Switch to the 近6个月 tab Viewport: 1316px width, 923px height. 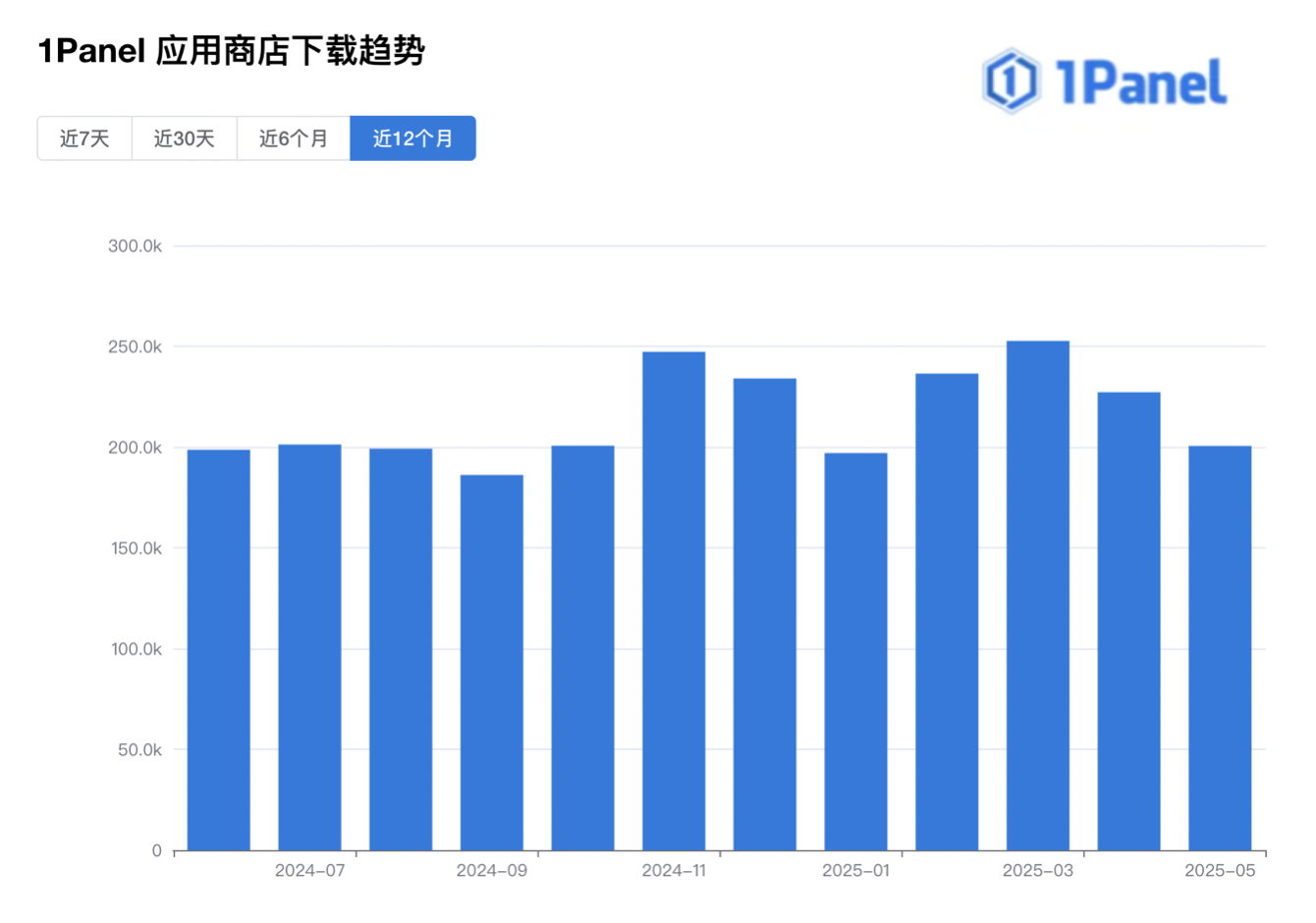pos(293,138)
